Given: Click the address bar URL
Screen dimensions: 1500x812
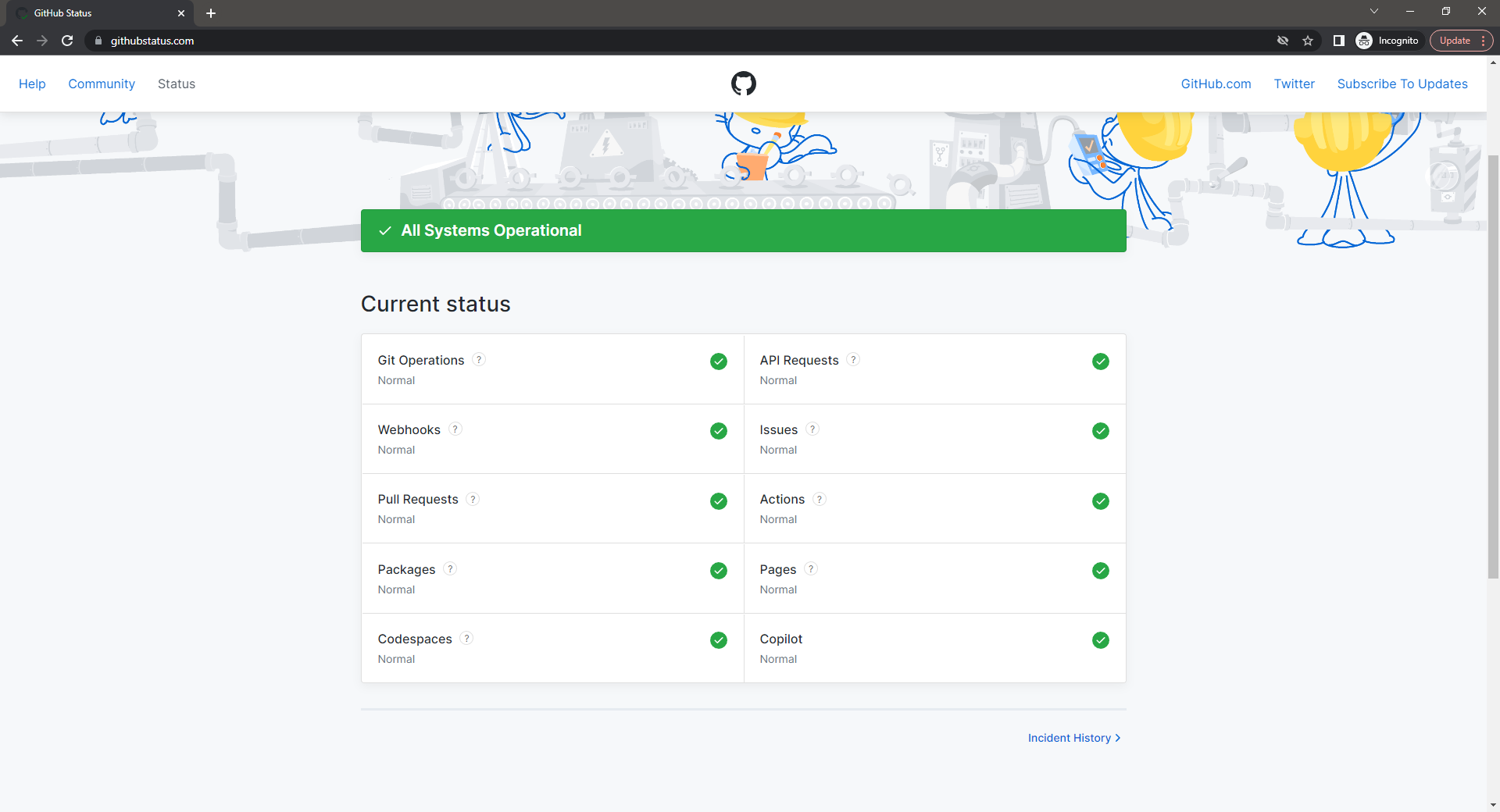Looking at the screenshot, I should [x=152, y=41].
